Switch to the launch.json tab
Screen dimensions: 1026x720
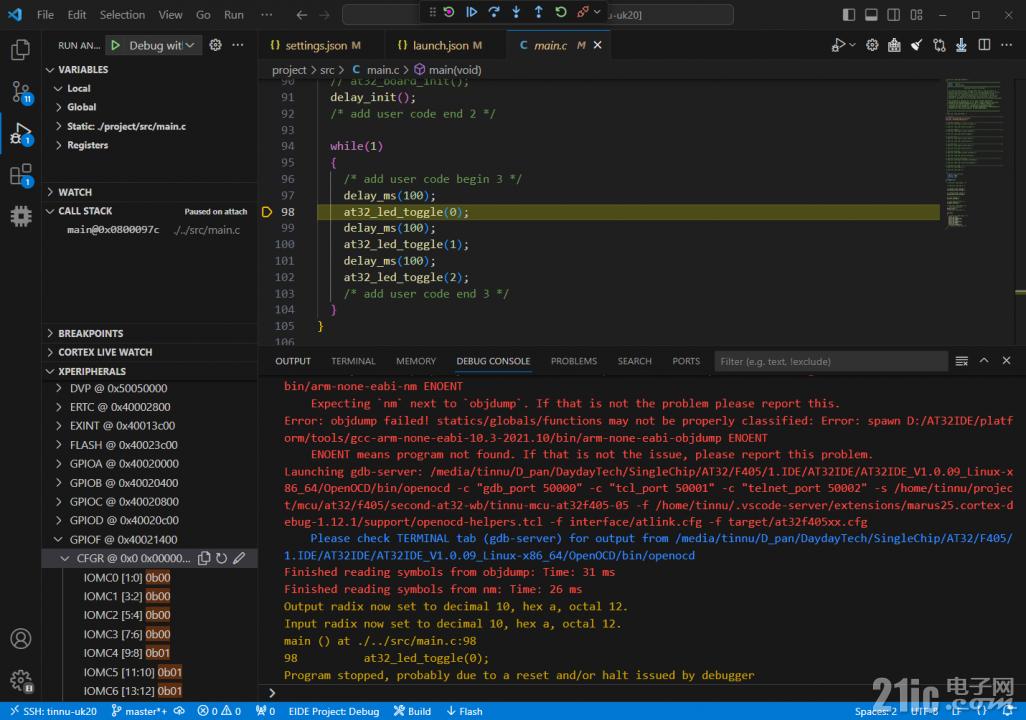point(440,45)
